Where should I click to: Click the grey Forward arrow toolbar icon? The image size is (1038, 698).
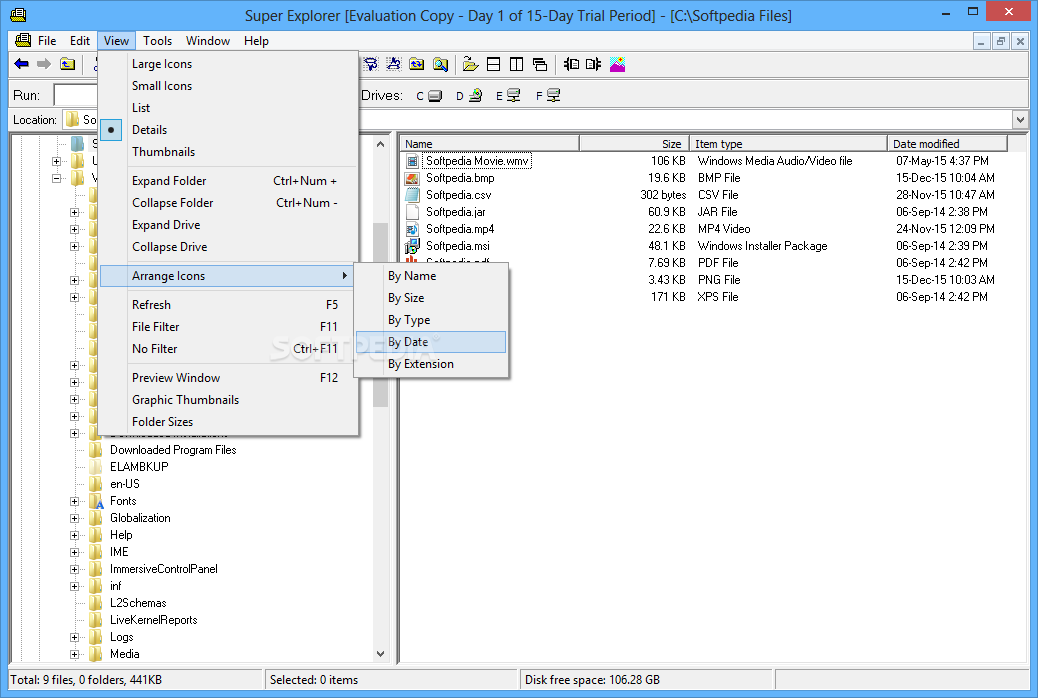click(x=44, y=64)
